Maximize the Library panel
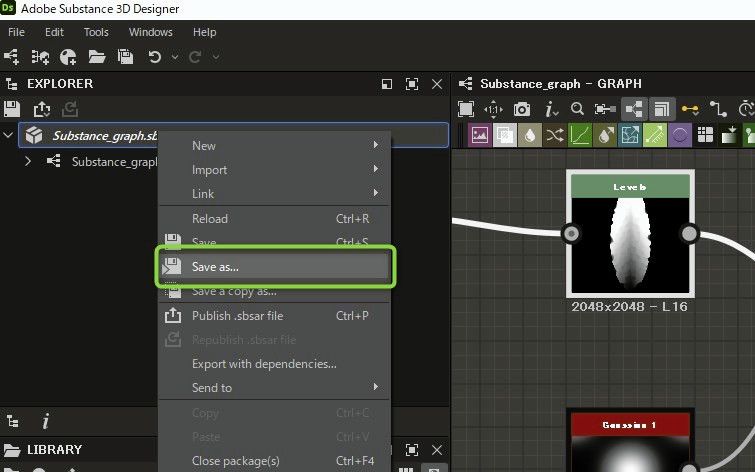The width and height of the screenshot is (755, 472). 412,450
